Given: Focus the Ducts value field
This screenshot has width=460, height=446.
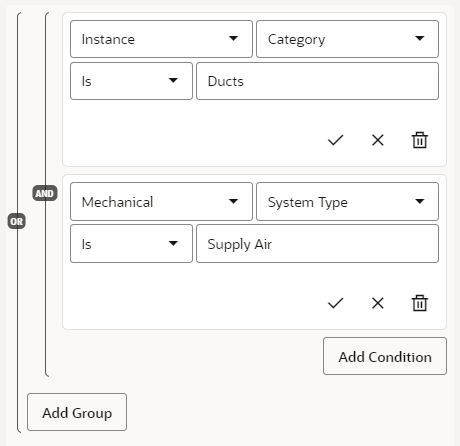Looking at the screenshot, I should click(x=317, y=81).
